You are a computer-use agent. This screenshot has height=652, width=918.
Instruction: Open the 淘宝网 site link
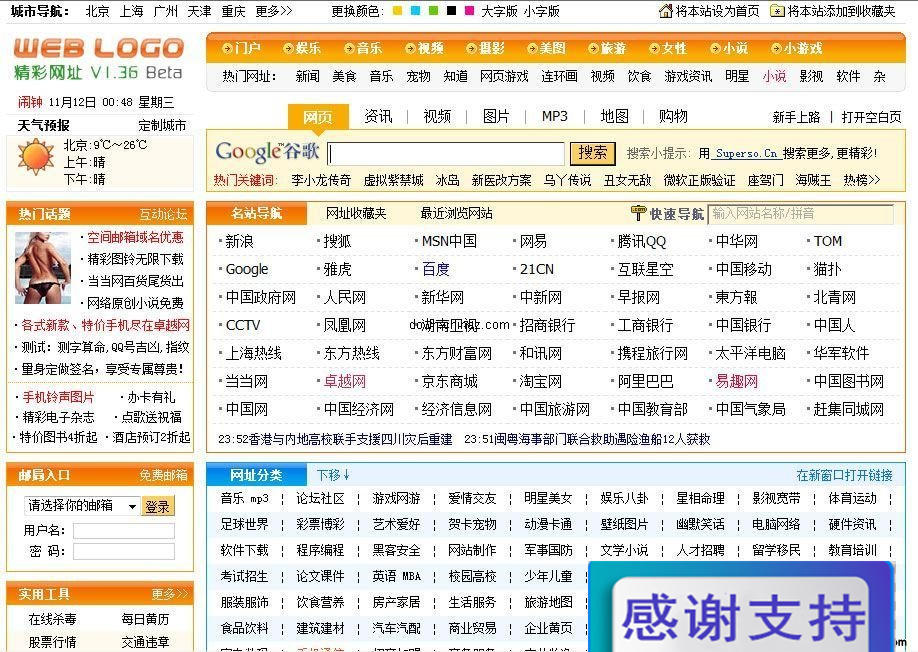[x=540, y=382]
